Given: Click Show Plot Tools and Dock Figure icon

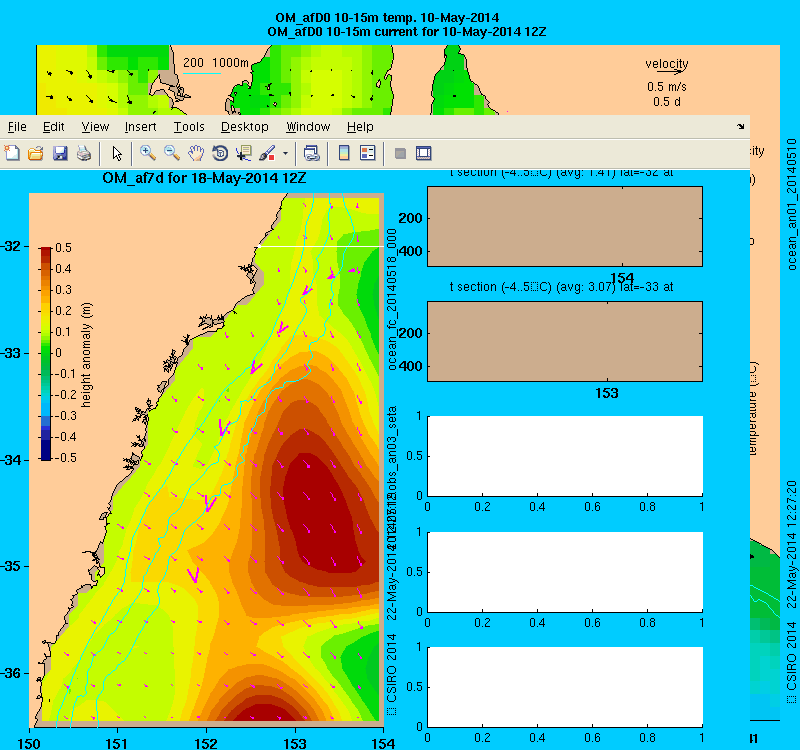Looking at the screenshot, I should [423, 153].
